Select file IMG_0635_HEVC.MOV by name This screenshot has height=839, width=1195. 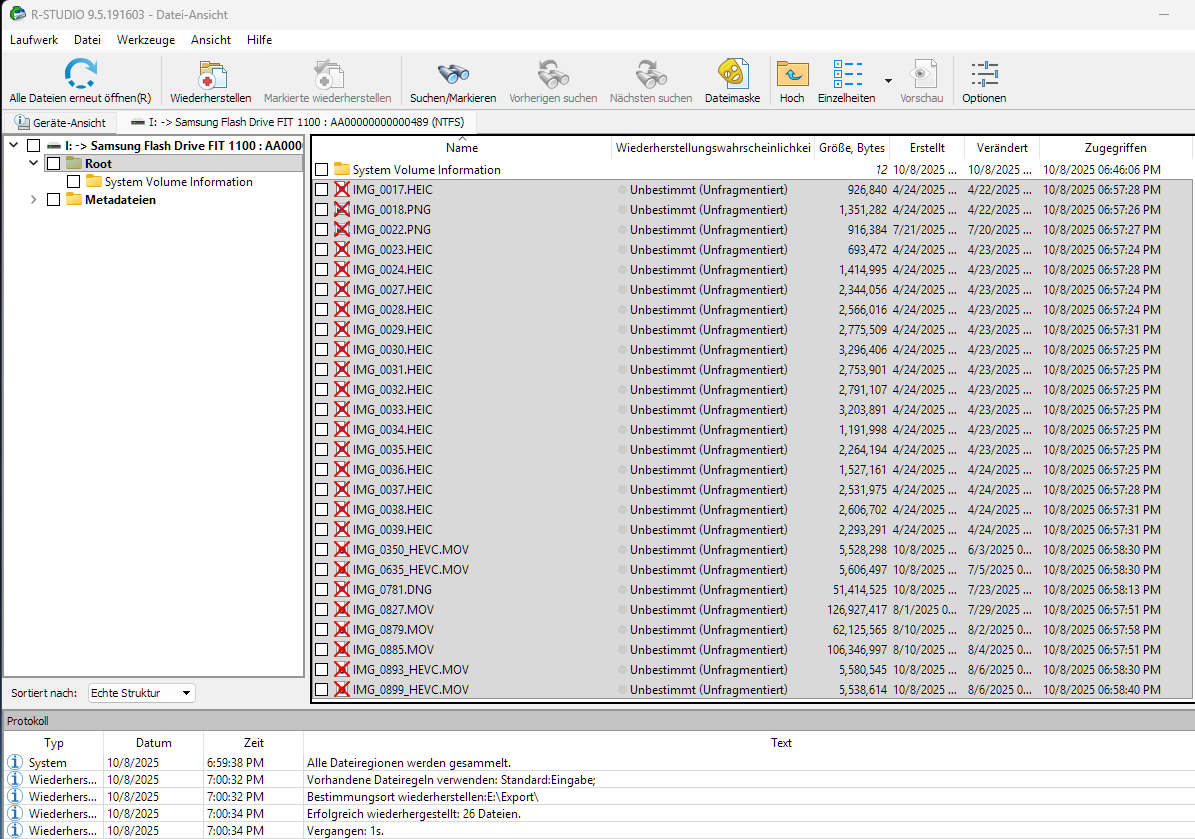click(411, 569)
